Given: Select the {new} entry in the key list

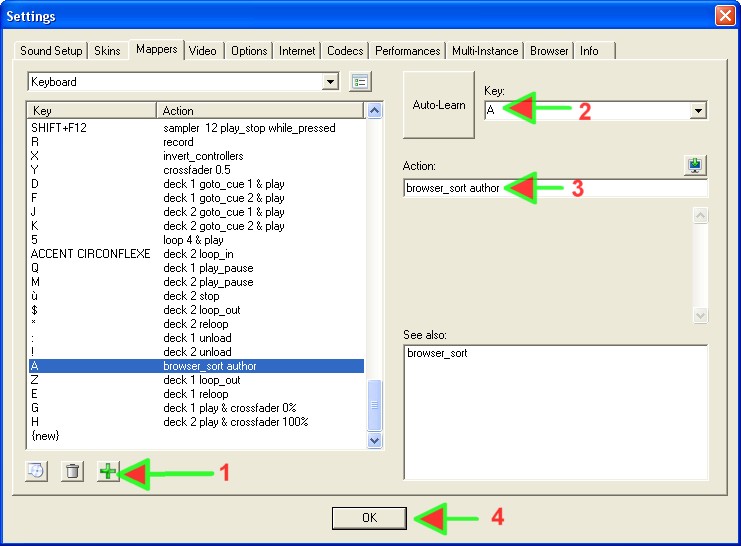Looking at the screenshot, I should pos(47,436).
